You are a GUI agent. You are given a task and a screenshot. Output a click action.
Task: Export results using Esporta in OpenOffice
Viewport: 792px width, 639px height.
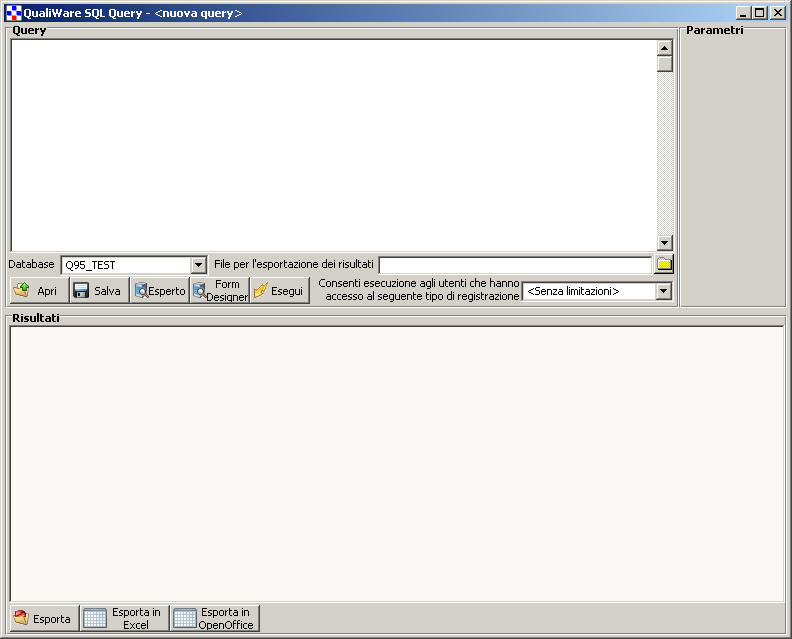214,618
